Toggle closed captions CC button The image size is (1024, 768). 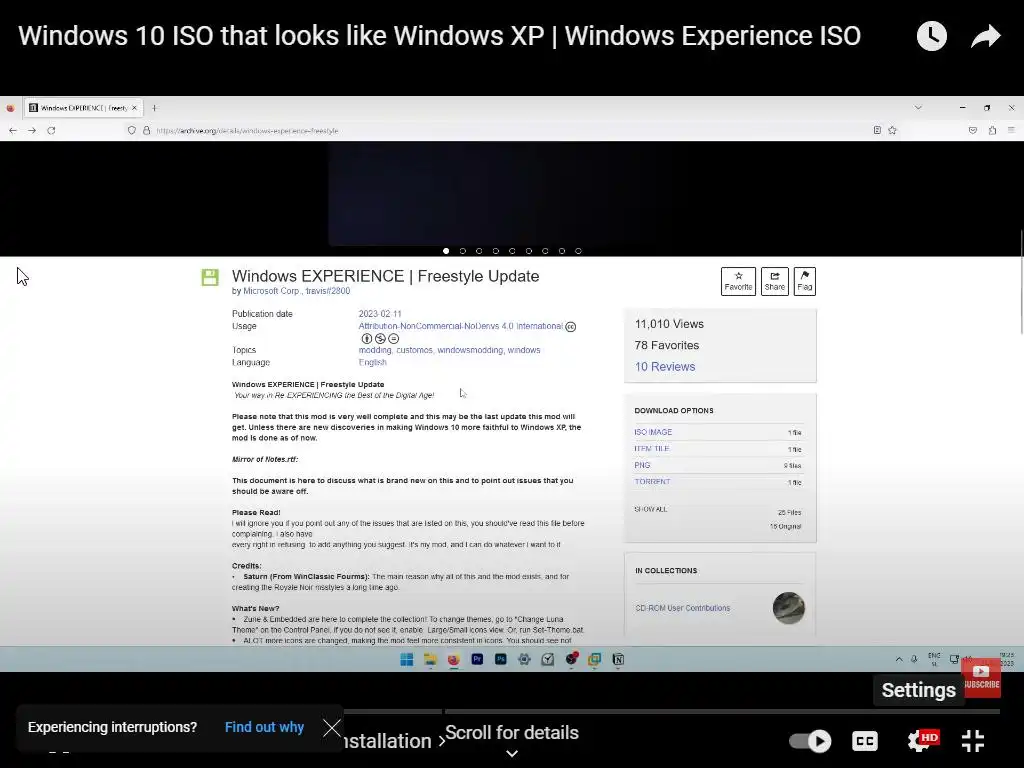pos(865,741)
